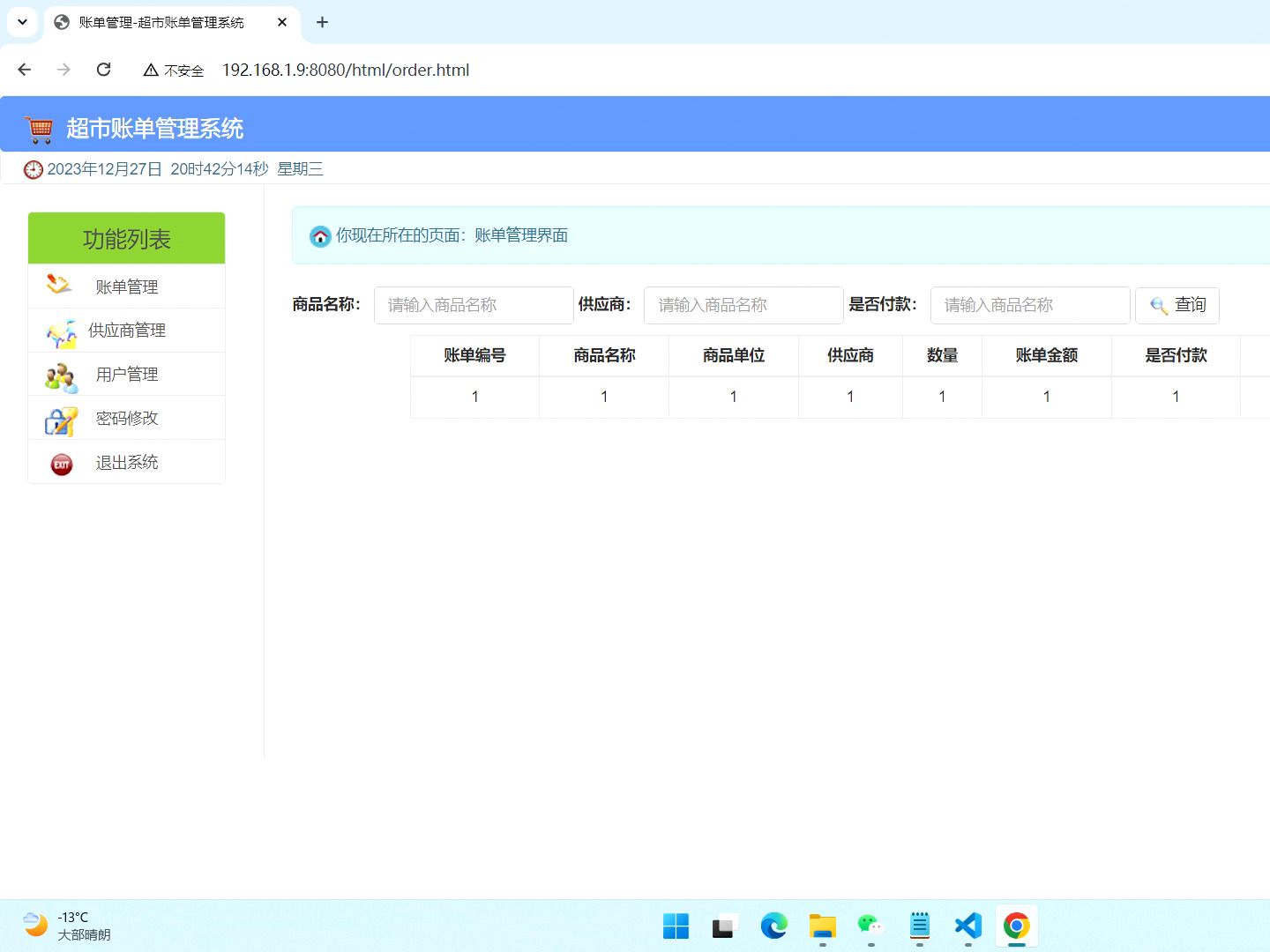Reload the page with refresh icon
This screenshot has width=1270, height=952.
tap(103, 70)
